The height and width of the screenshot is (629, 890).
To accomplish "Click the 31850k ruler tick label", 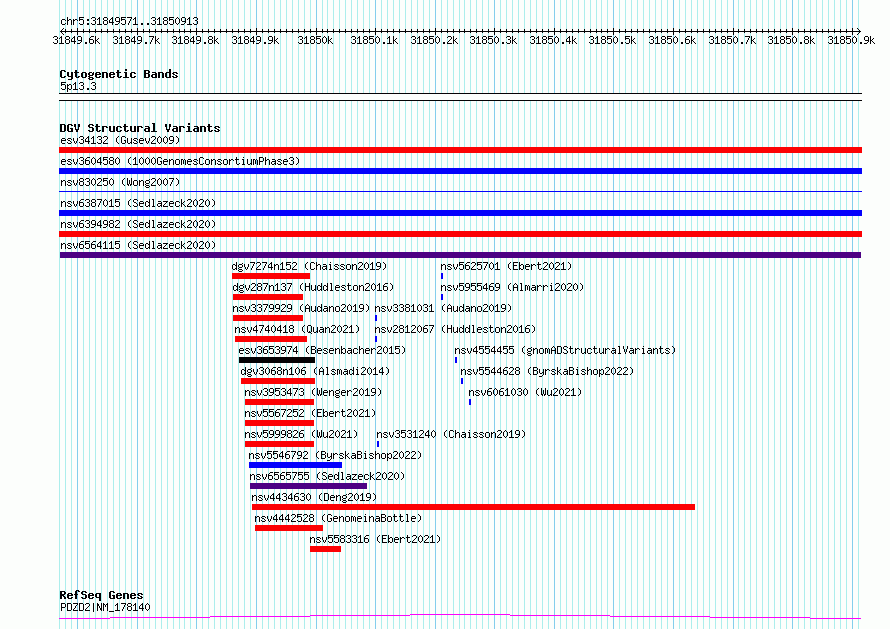I will click(315, 40).
